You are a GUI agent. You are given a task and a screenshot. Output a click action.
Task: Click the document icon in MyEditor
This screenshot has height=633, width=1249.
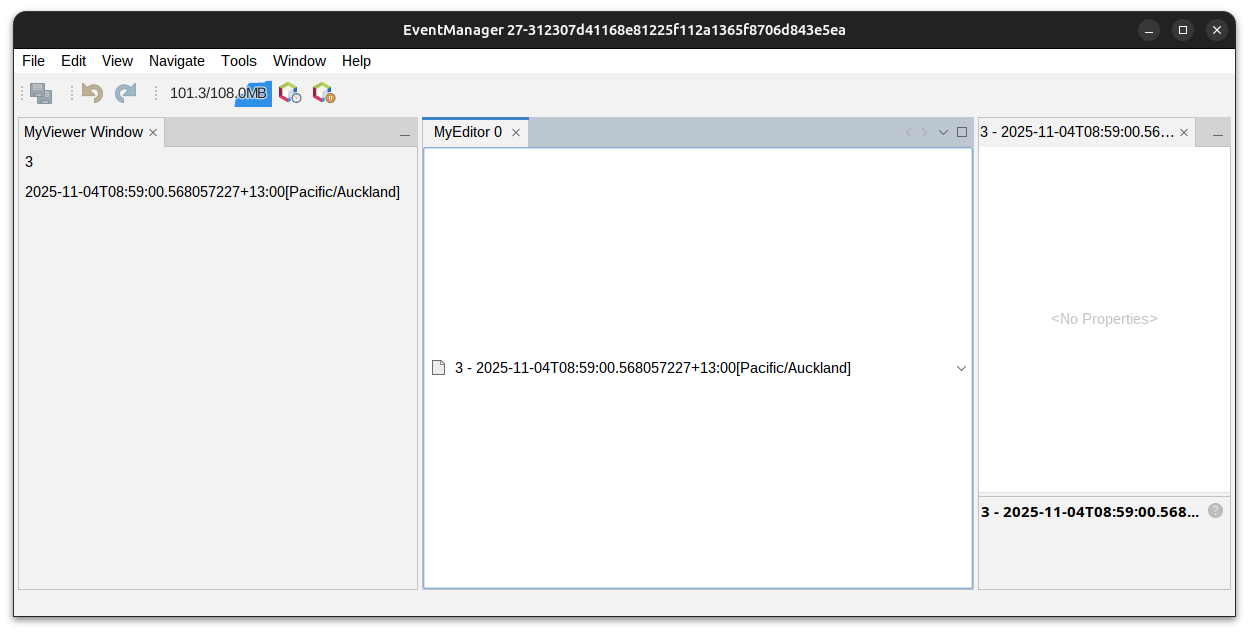pos(438,368)
